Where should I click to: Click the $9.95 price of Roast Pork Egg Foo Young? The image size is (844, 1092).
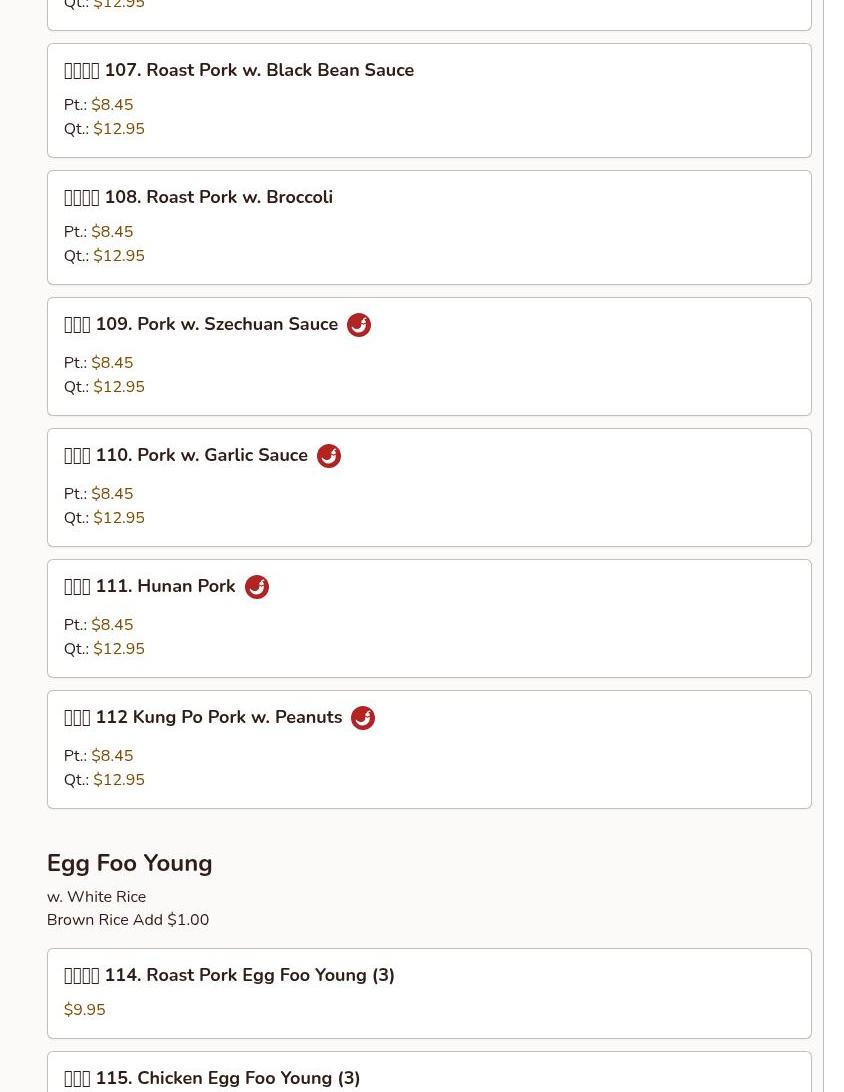pyautogui.click(x=84, y=1009)
